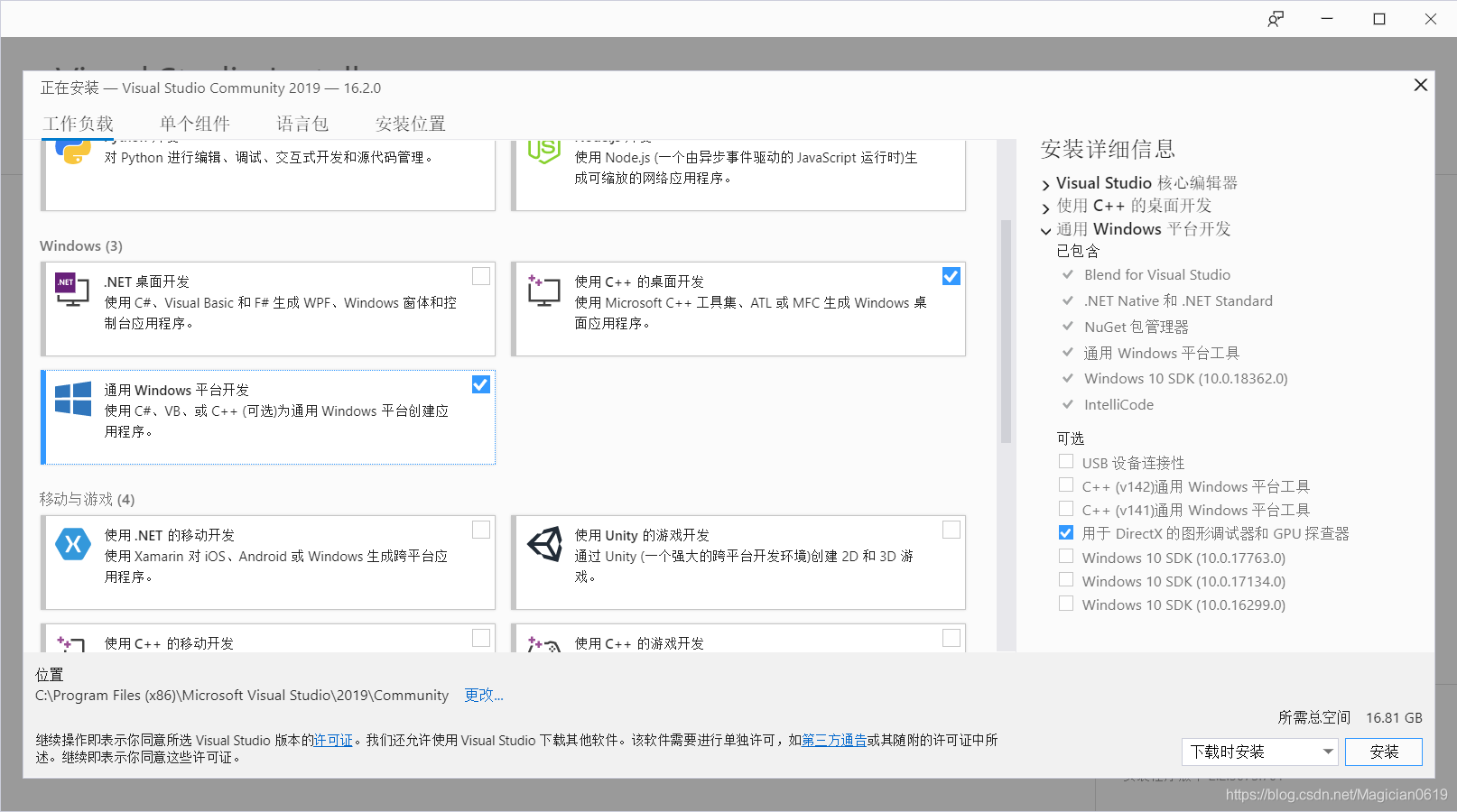This screenshot has width=1457, height=812.
Task: Select the 使用 Unity 的游戏开发 workload card
Action: tap(738, 562)
